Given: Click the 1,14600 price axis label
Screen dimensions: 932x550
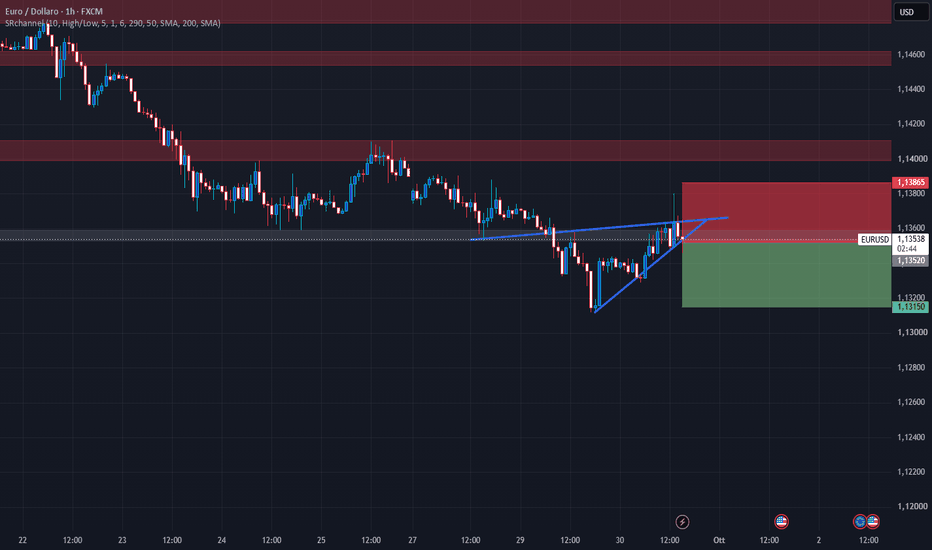Looking at the screenshot, I should pyautogui.click(x=911, y=54).
